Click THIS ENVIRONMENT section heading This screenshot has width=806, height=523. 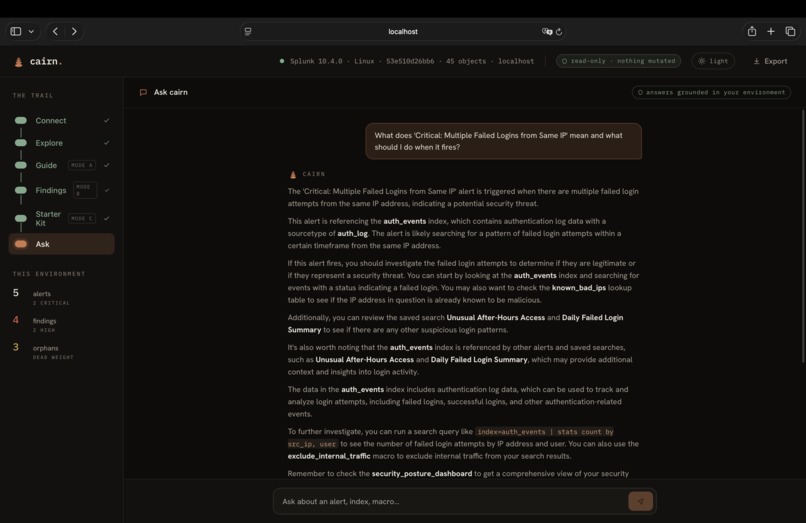coord(49,274)
